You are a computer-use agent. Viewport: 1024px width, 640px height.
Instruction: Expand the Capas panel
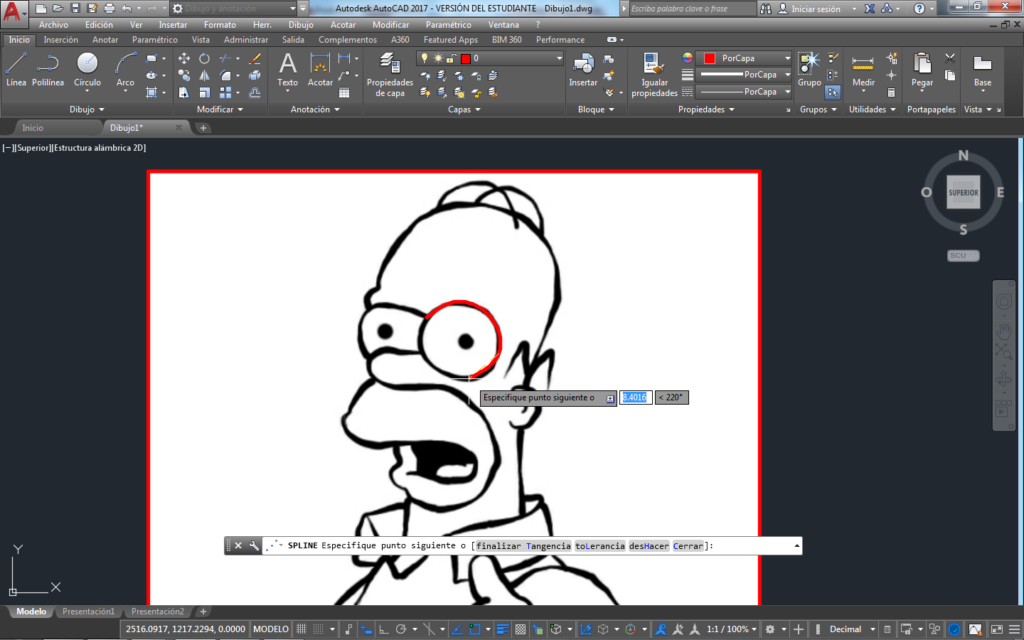464,110
